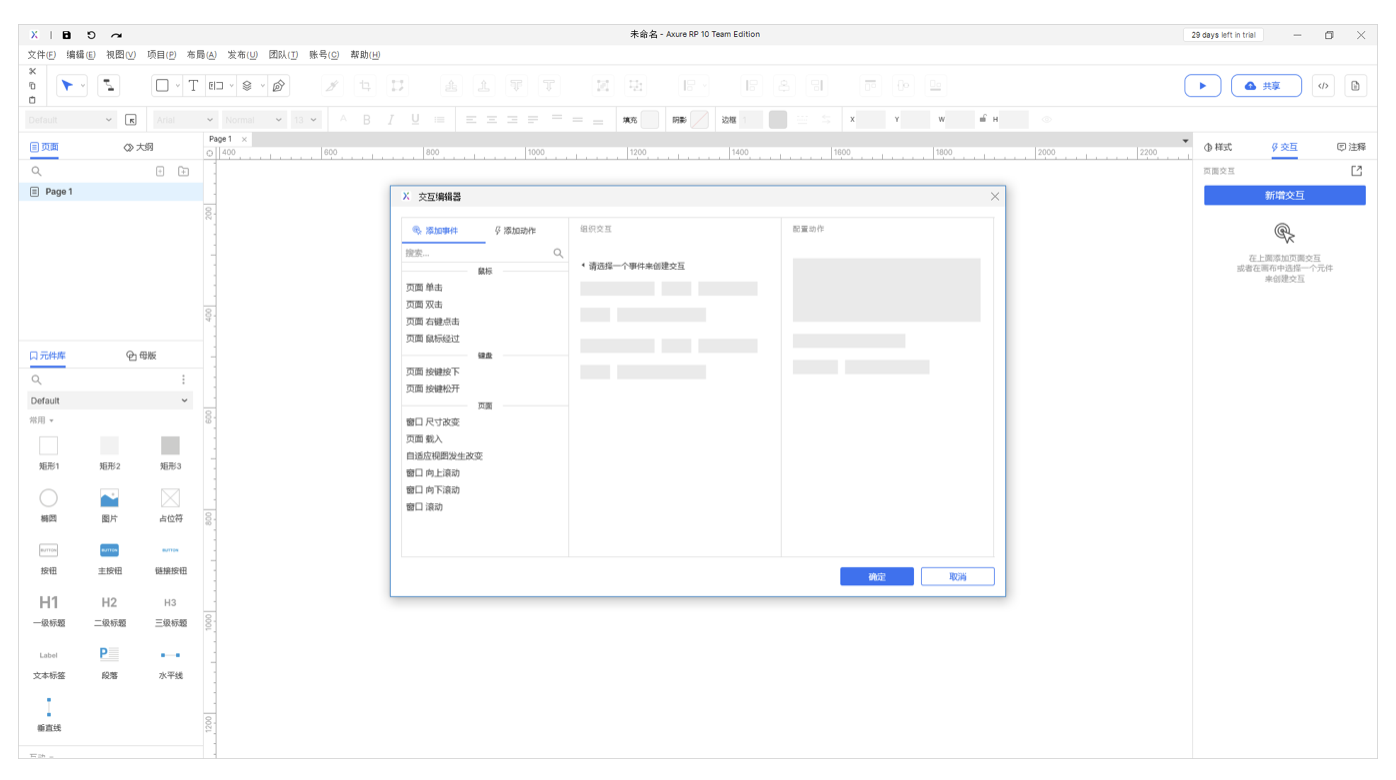
Task: Select the text T tool
Action: pyautogui.click(x=194, y=86)
